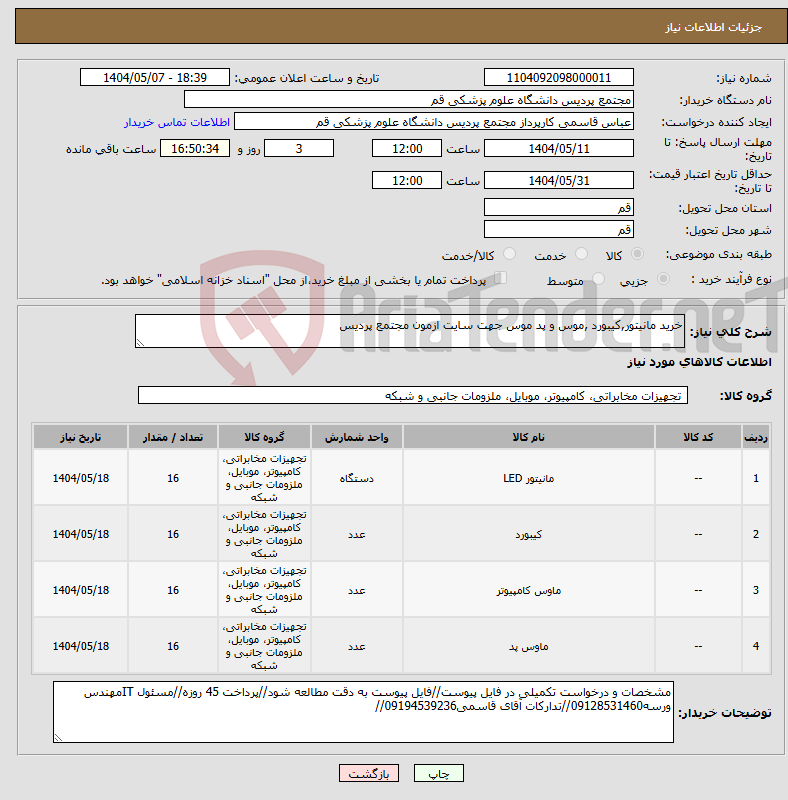Click the response deadline date 1404/05/11
Image resolution: width=788 pixels, height=800 pixels.
coord(559,148)
